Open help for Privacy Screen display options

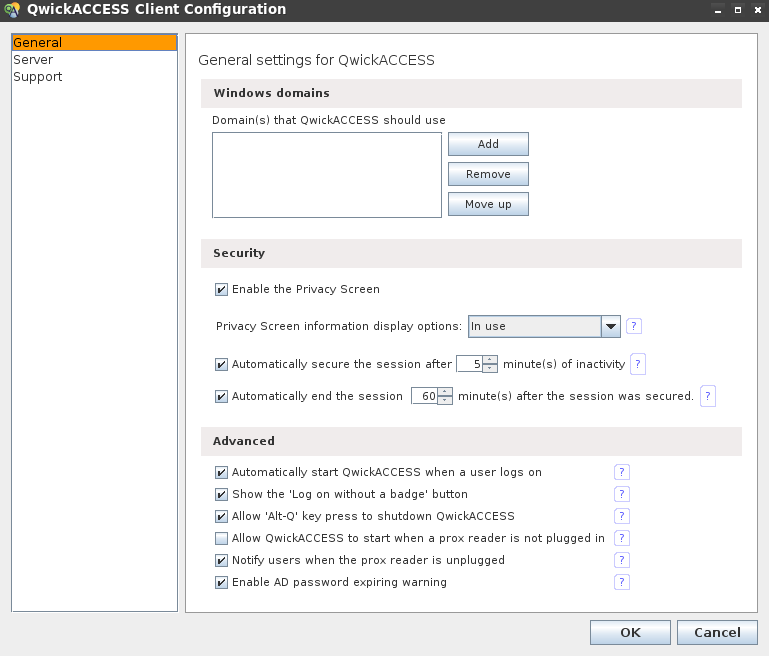click(634, 326)
